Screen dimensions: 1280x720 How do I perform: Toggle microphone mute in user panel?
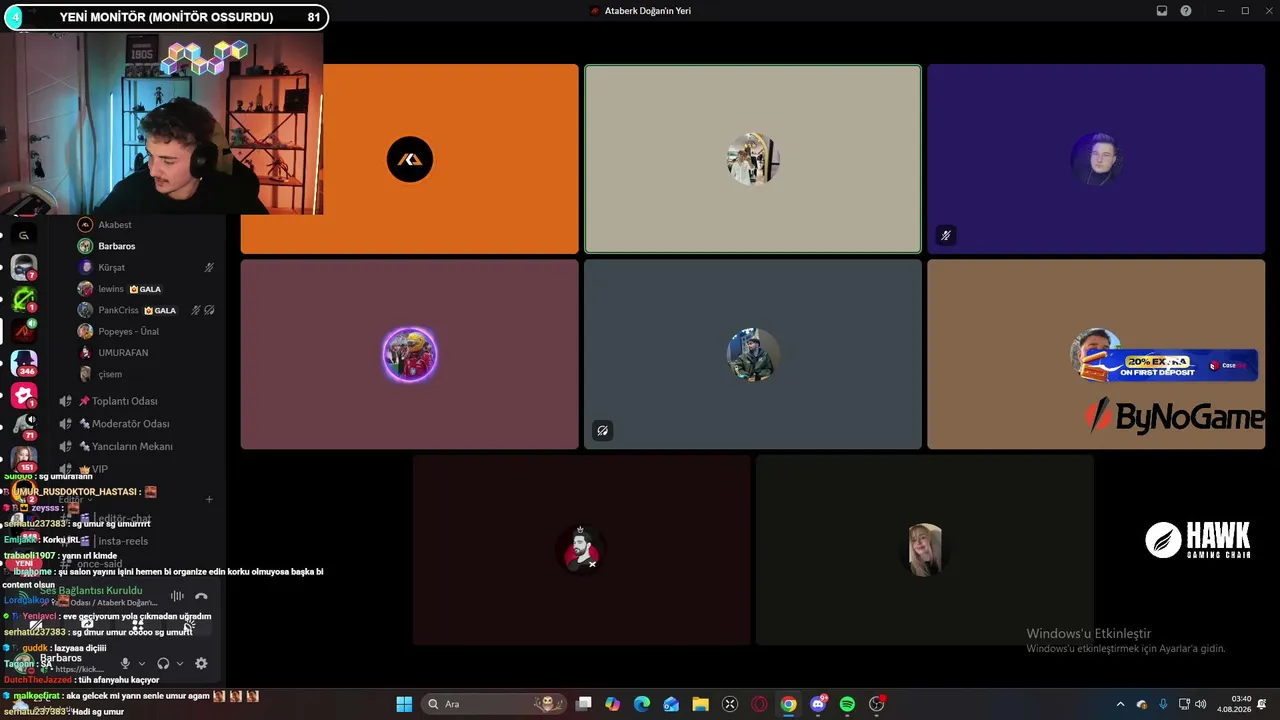(x=125, y=663)
